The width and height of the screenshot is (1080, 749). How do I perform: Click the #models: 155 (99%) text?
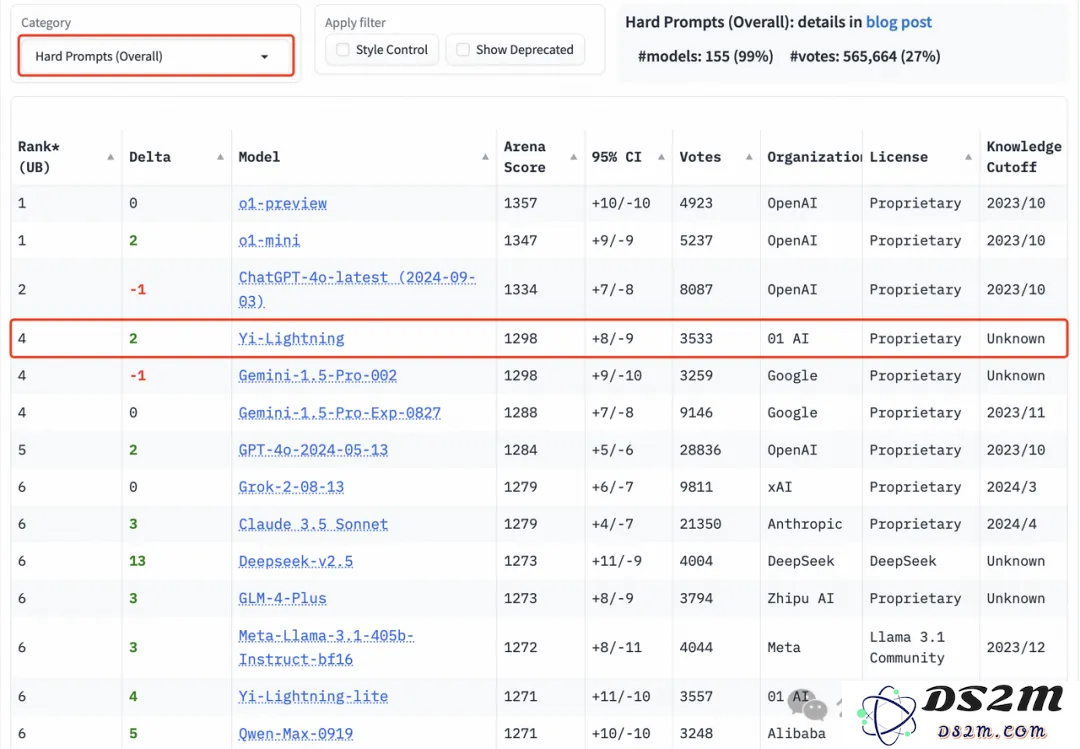(705, 57)
